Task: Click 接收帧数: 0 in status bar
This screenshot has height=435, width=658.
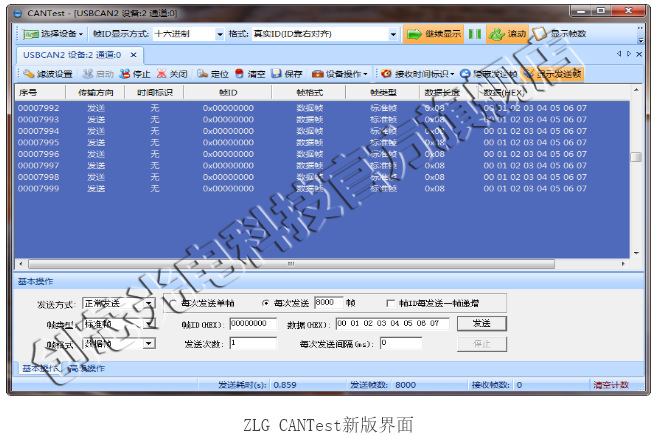Action: (x=497, y=385)
